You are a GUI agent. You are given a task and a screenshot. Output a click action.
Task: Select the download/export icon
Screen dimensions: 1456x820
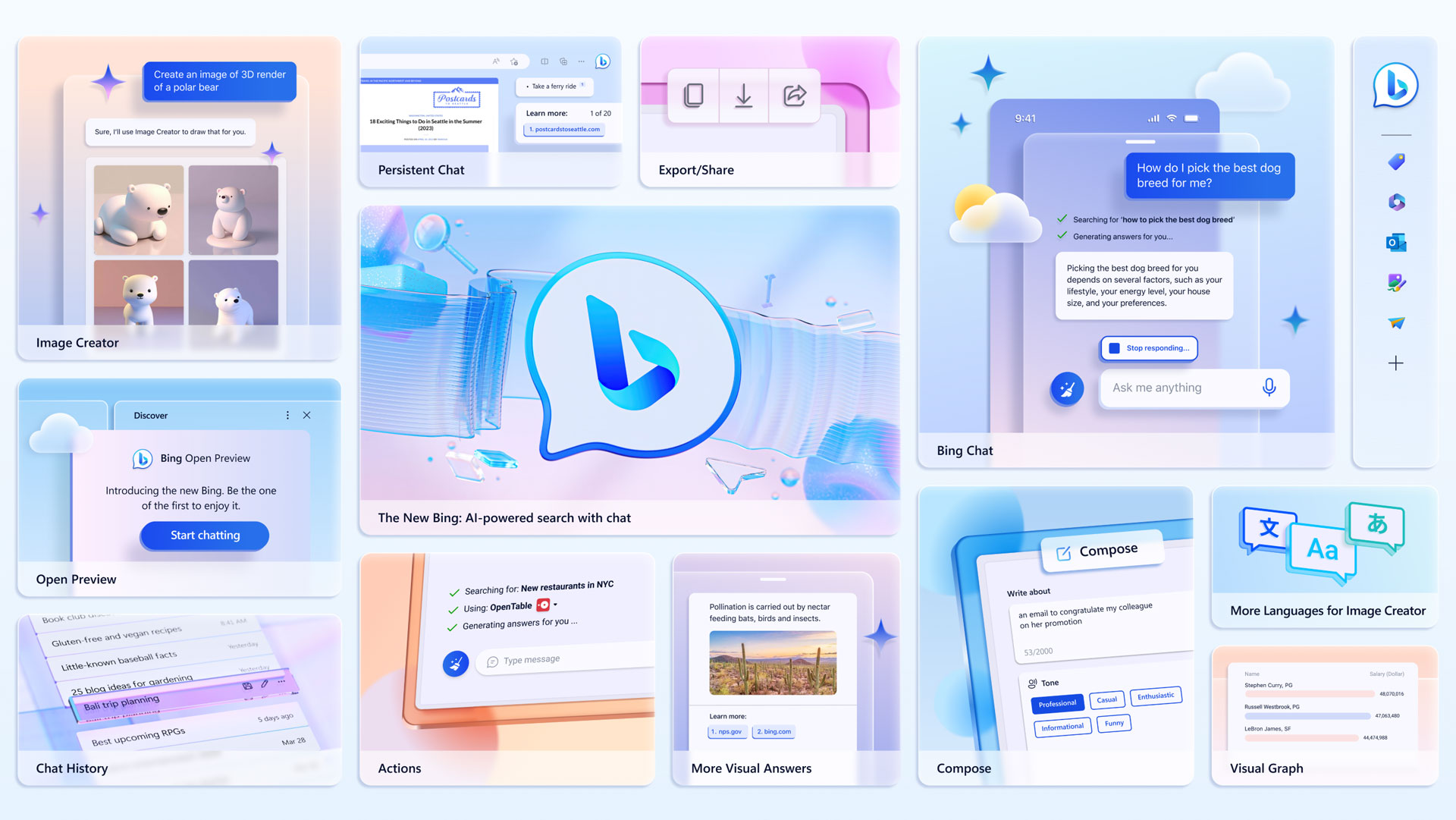point(743,95)
